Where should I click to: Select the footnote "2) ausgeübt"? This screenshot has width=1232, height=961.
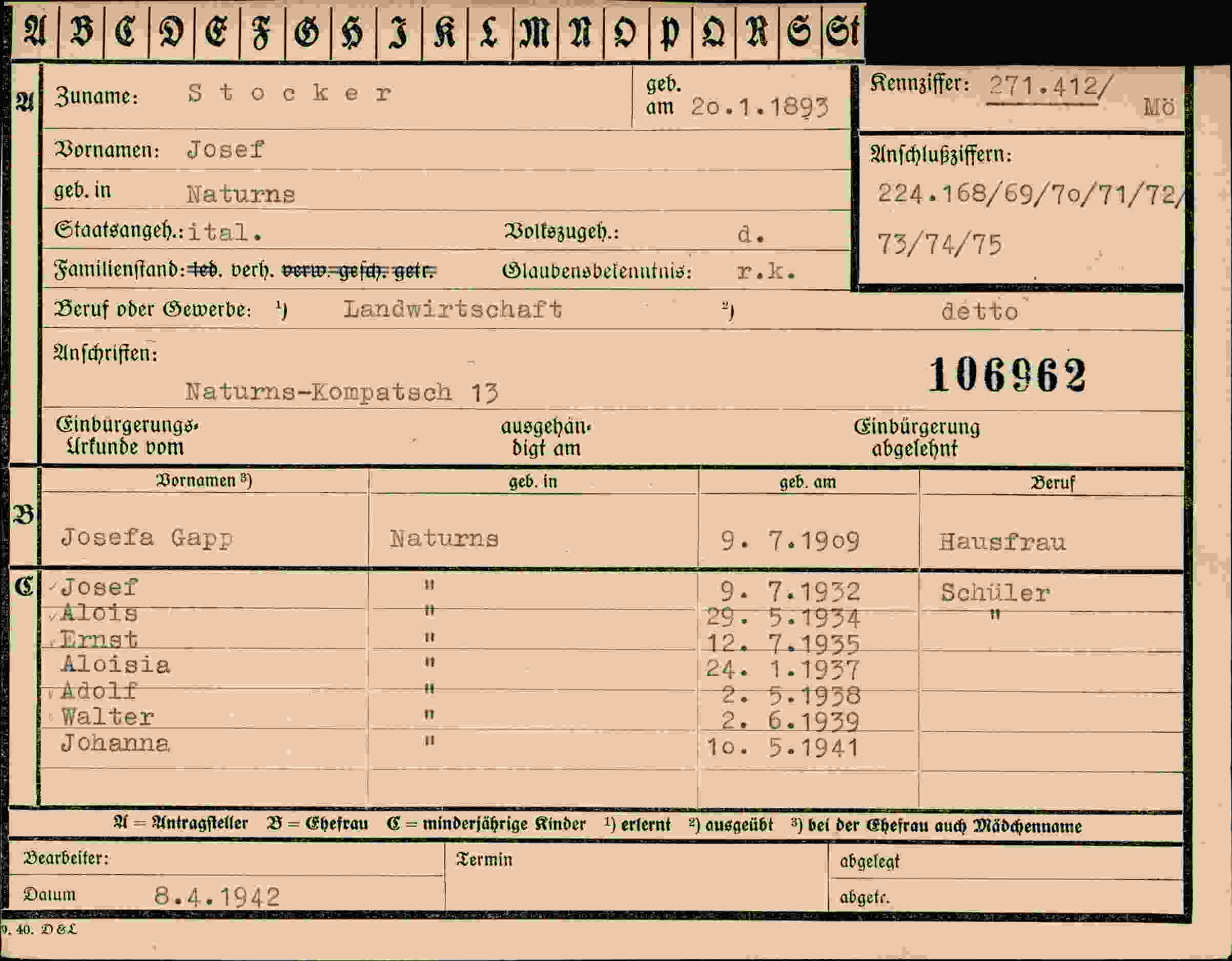click(x=730, y=826)
